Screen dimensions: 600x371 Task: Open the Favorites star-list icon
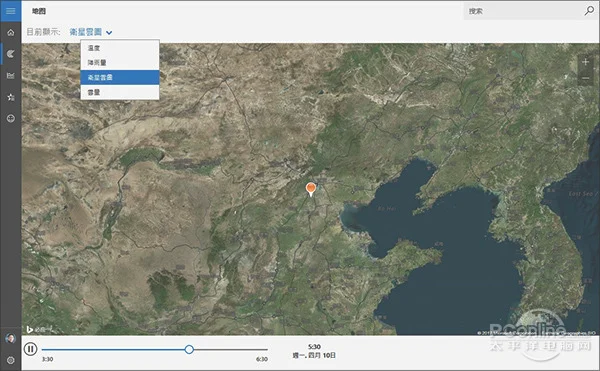point(11,97)
